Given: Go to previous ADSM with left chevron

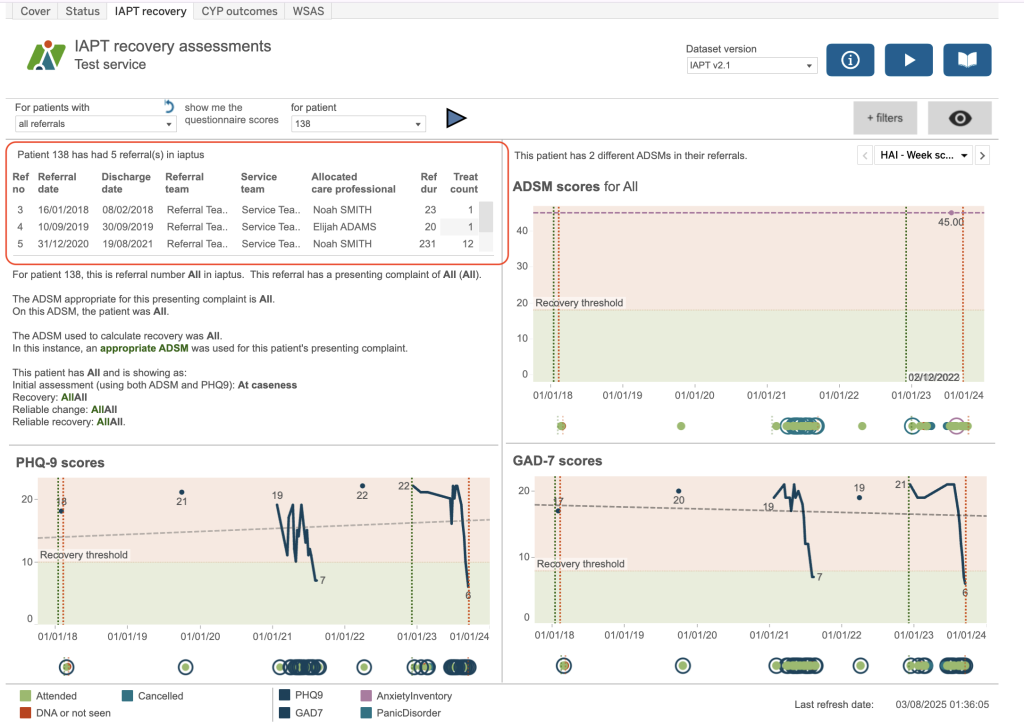Looking at the screenshot, I should [x=864, y=155].
